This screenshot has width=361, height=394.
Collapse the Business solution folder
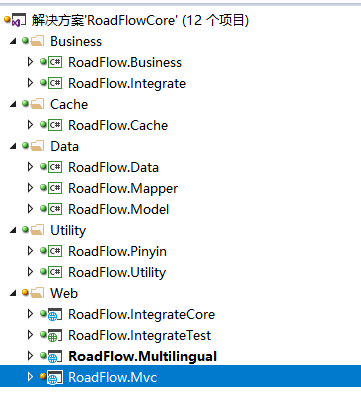13,42
